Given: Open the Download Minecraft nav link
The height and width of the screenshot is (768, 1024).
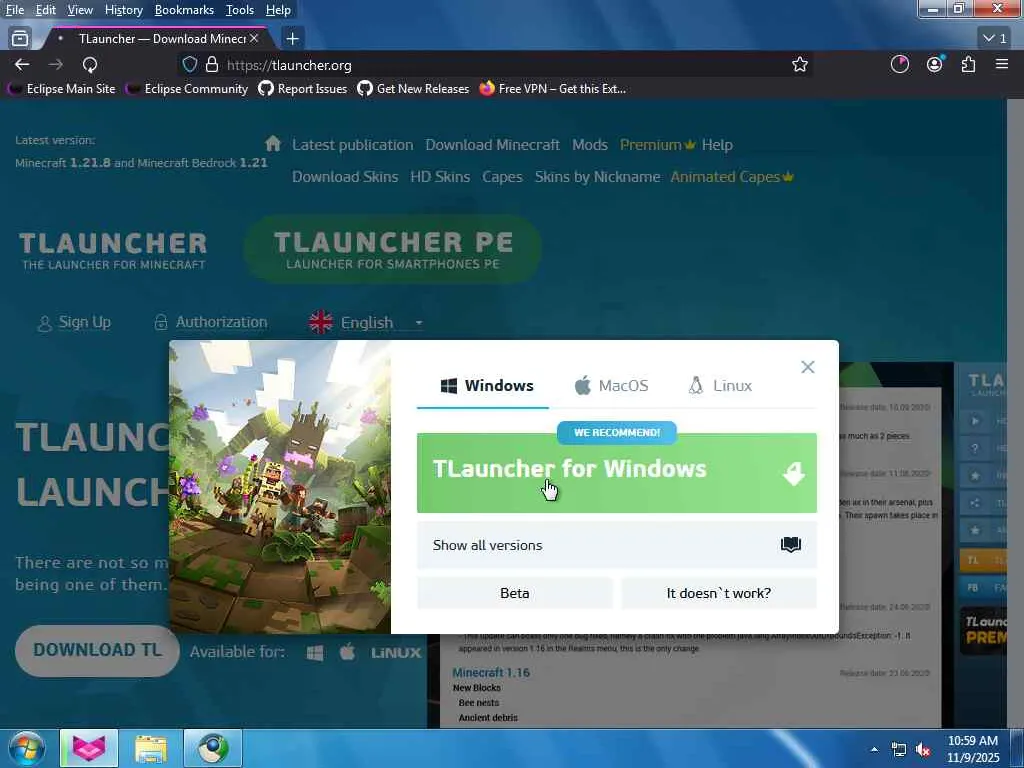Looking at the screenshot, I should click(492, 144).
